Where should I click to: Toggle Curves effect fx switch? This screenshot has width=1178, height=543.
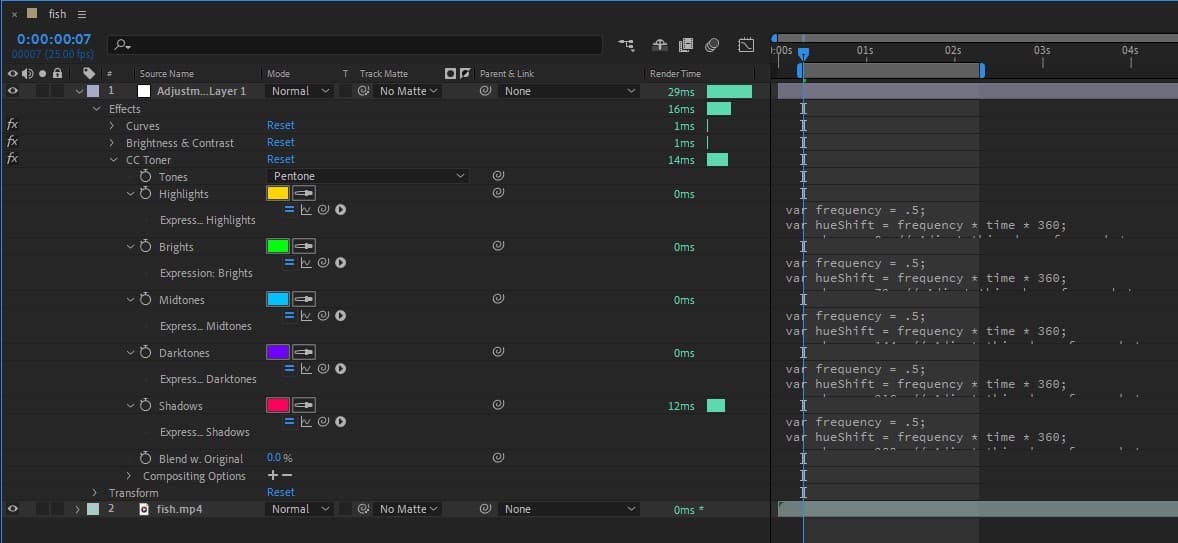pyautogui.click(x=13, y=125)
